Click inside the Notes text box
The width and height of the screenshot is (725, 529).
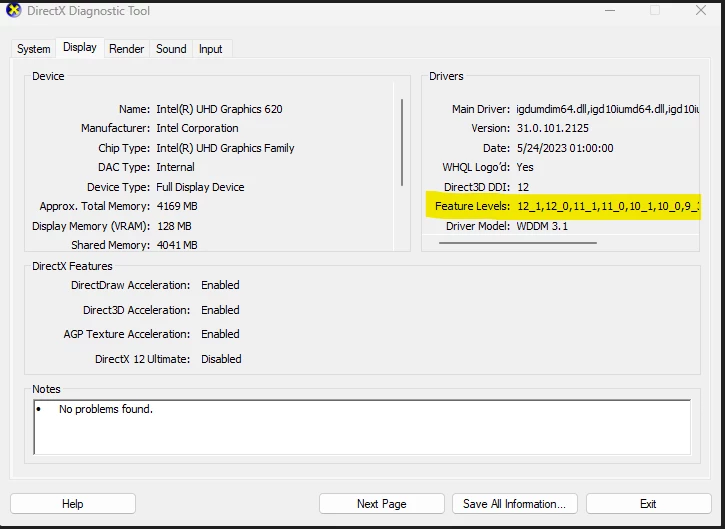tap(362, 427)
